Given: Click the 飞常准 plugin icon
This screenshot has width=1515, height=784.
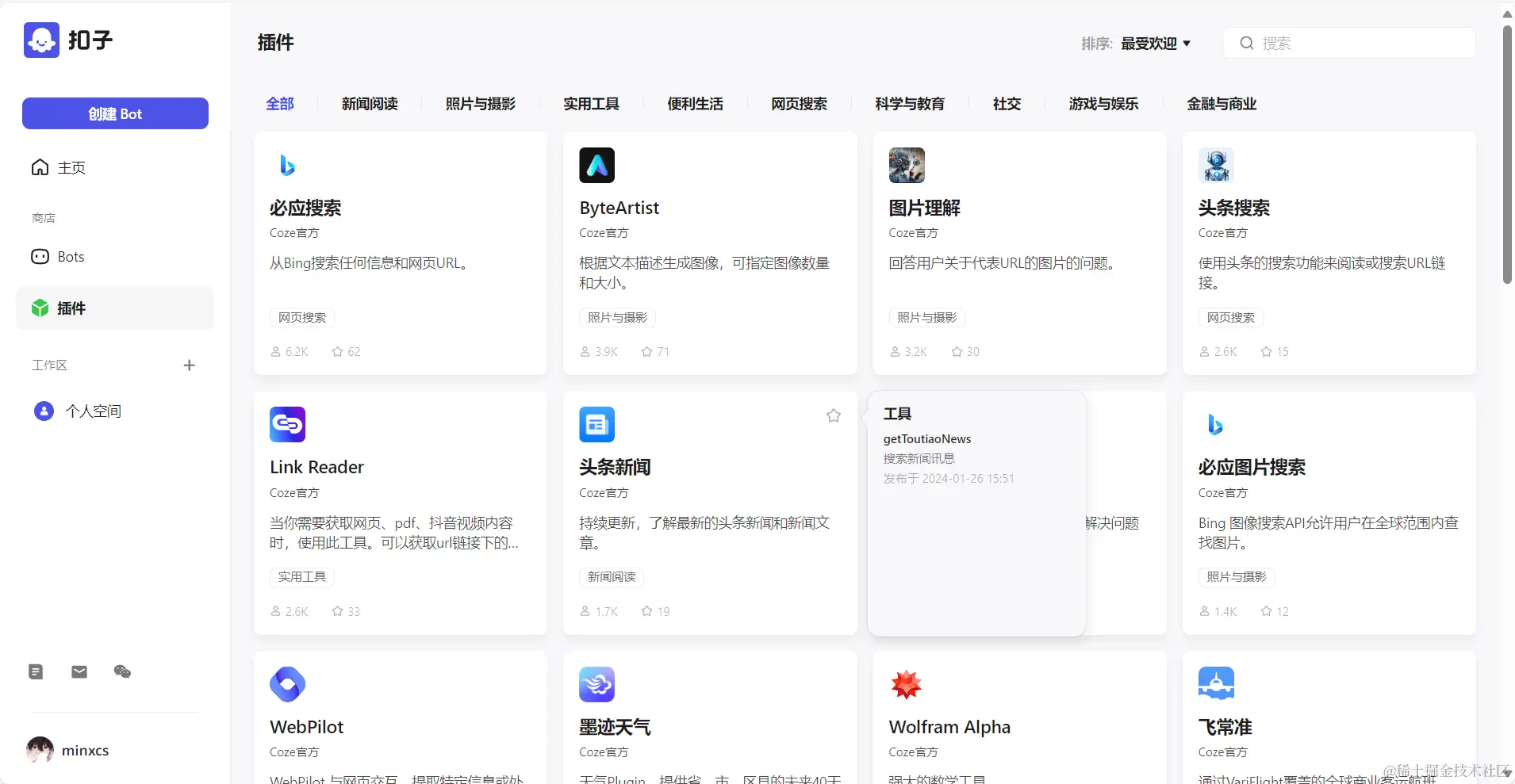Looking at the screenshot, I should pyautogui.click(x=1216, y=684).
